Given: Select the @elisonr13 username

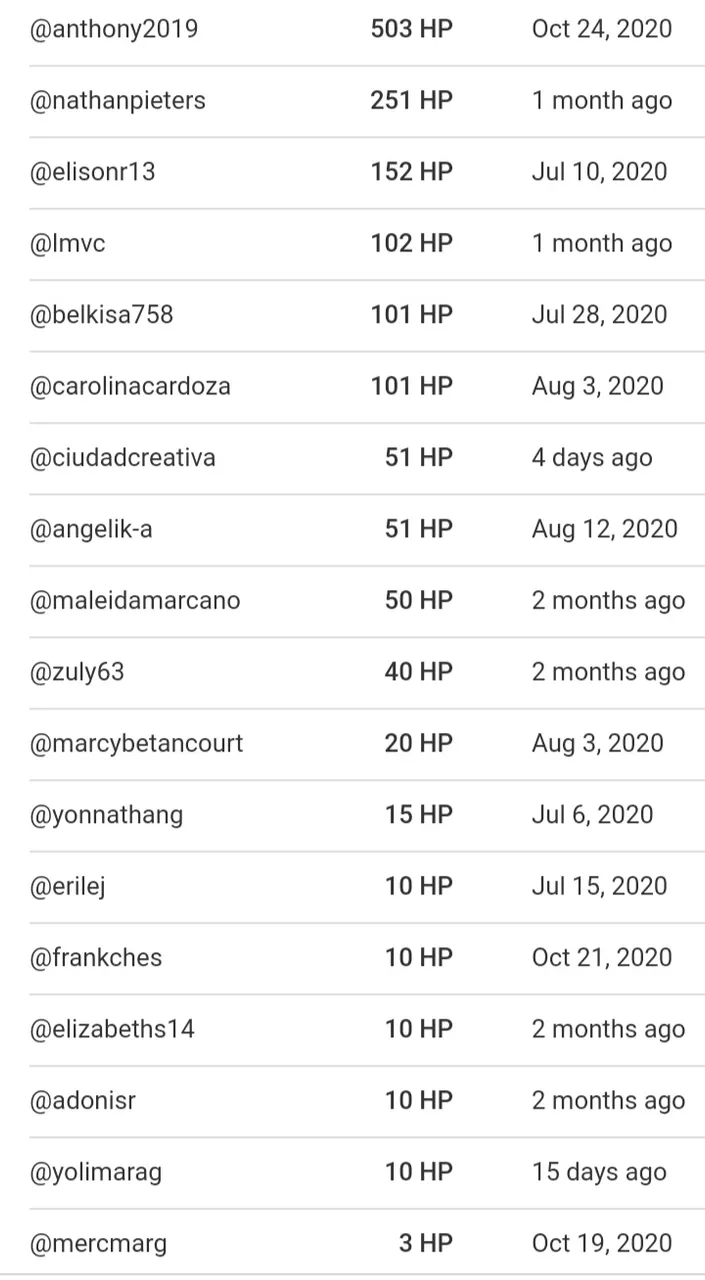Looking at the screenshot, I should click(x=93, y=172).
